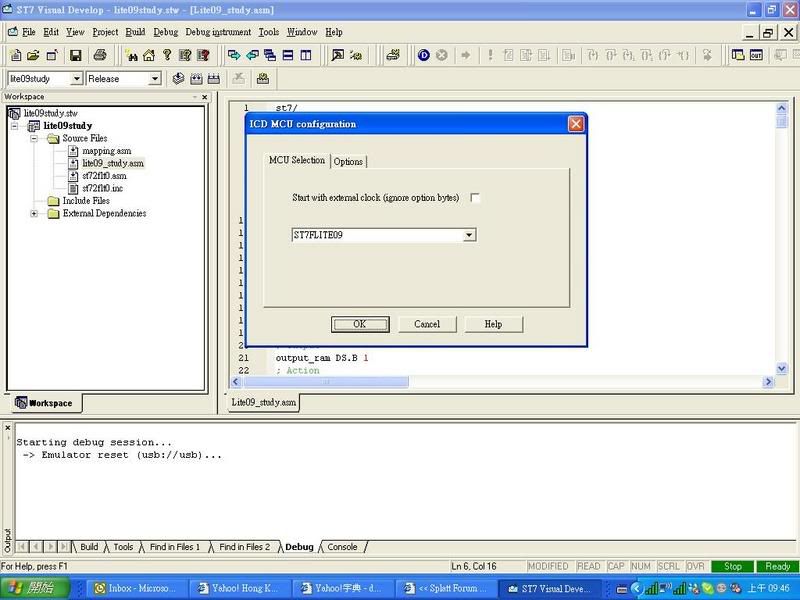
Task: Click the Stop Debugging grey X icon
Action: (442, 55)
